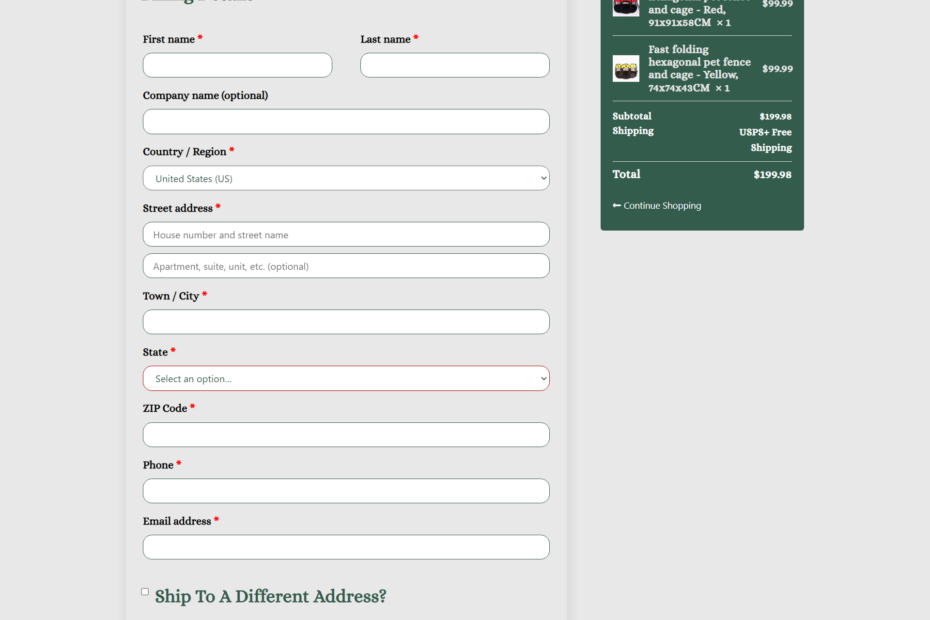930x620 pixels.
Task: Click the Subtotal value $199.98
Action: tap(775, 116)
